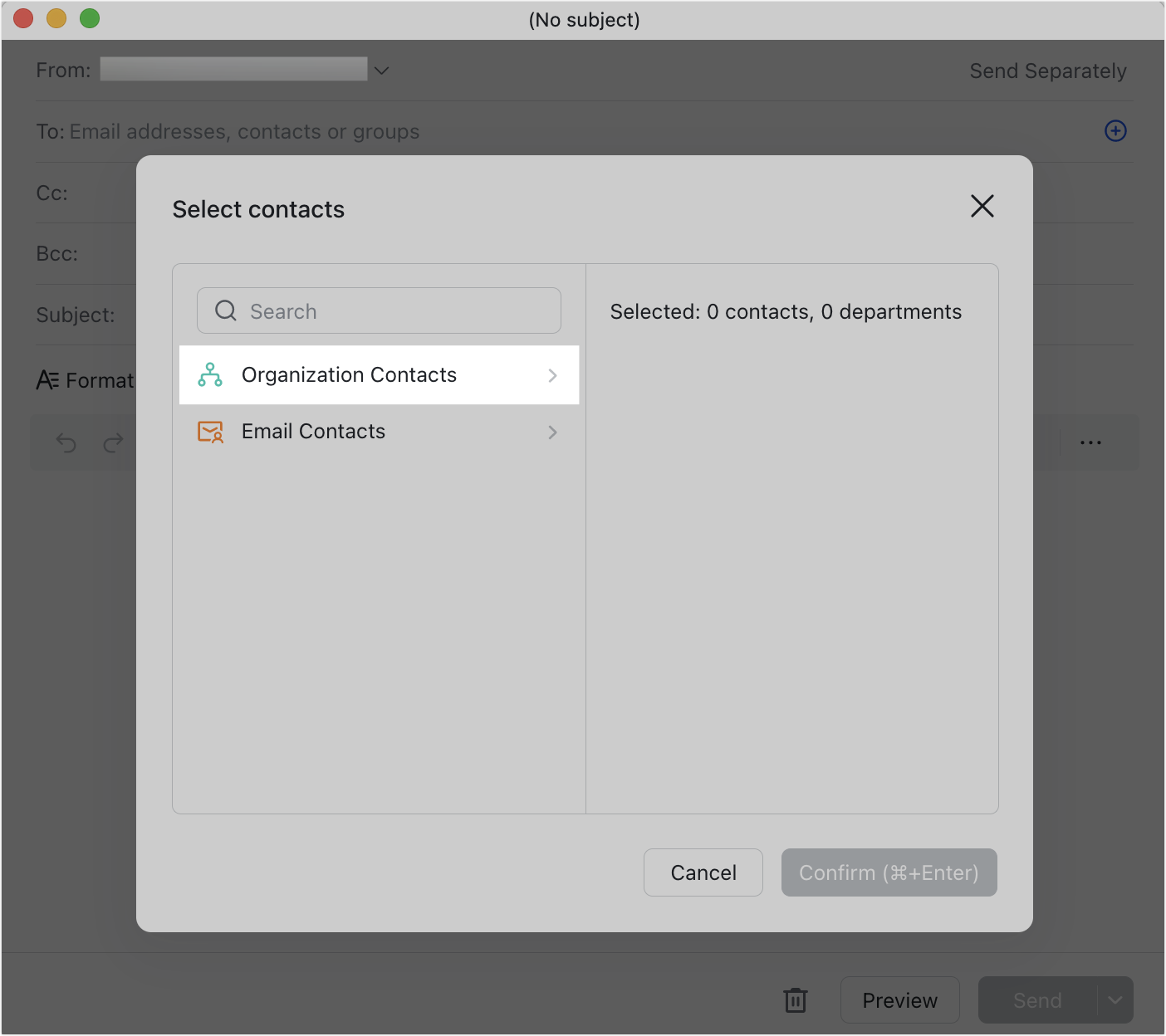Expand Organization Contacts list
This screenshot has width=1166, height=1036.
point(552,375)
